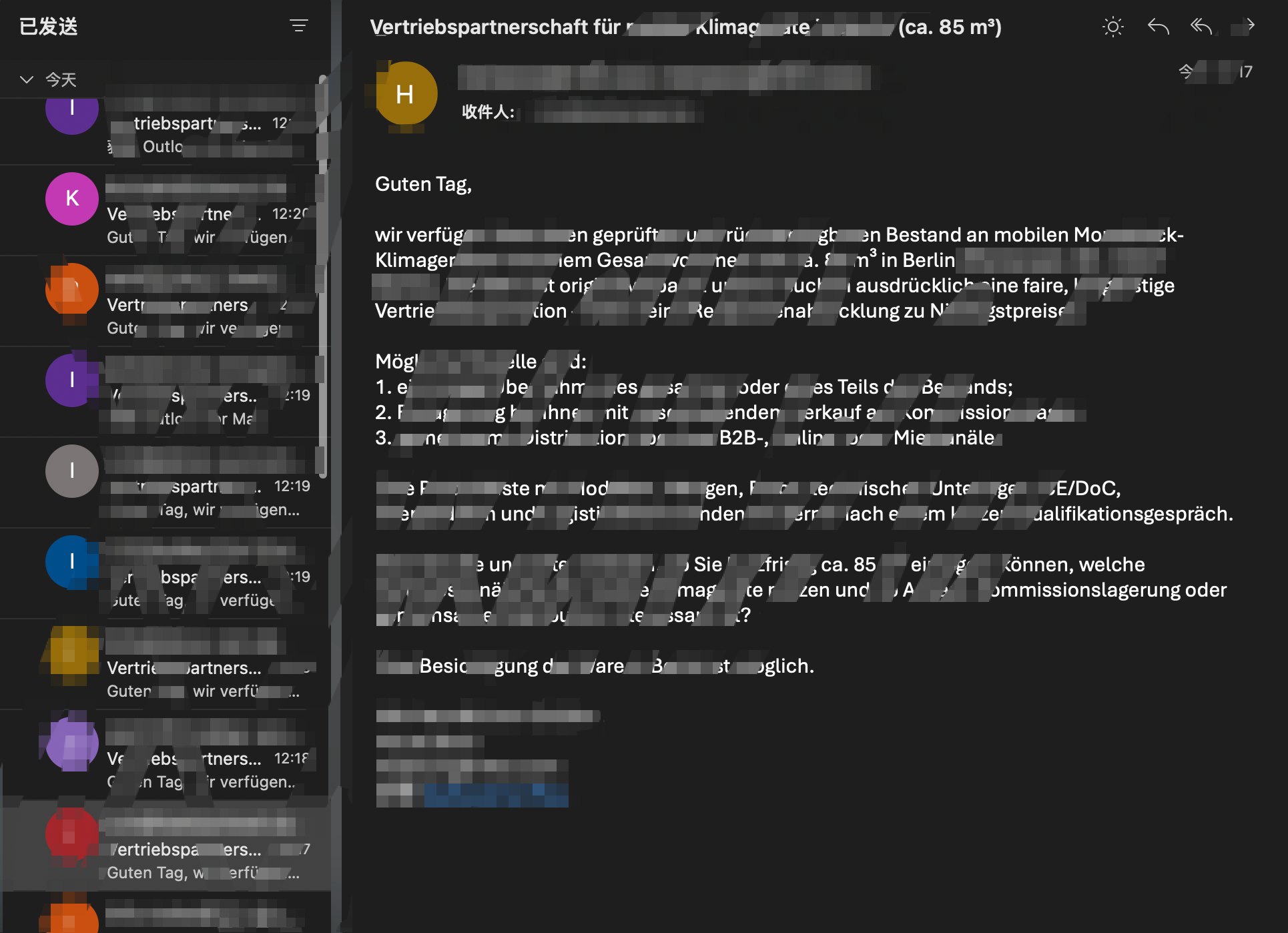
Task: Click the 已发送 folder title
Action: pos(49,27)
